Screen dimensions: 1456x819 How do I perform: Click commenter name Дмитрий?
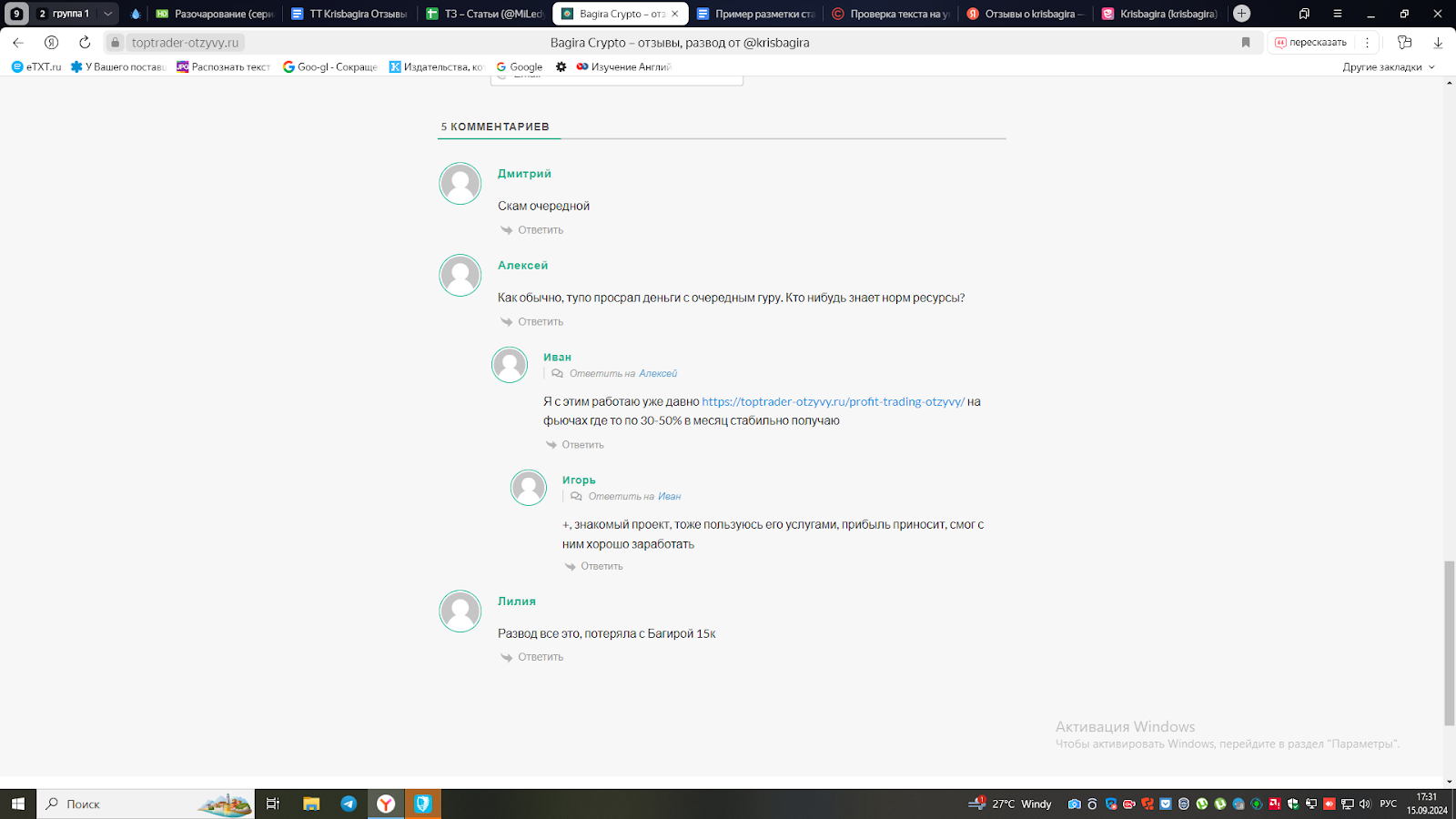click(x=524, y=174)
